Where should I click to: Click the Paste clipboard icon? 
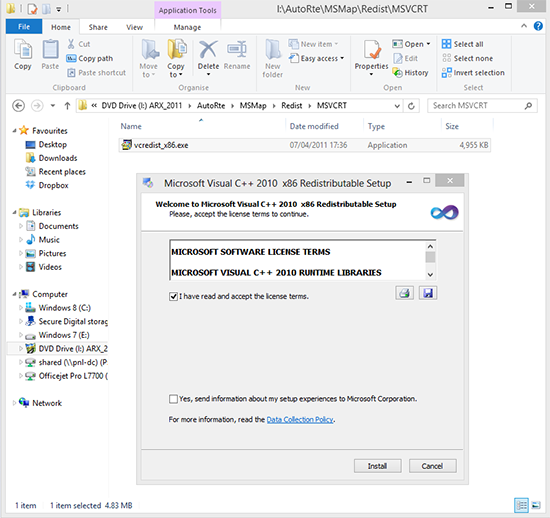pos(50,49)
